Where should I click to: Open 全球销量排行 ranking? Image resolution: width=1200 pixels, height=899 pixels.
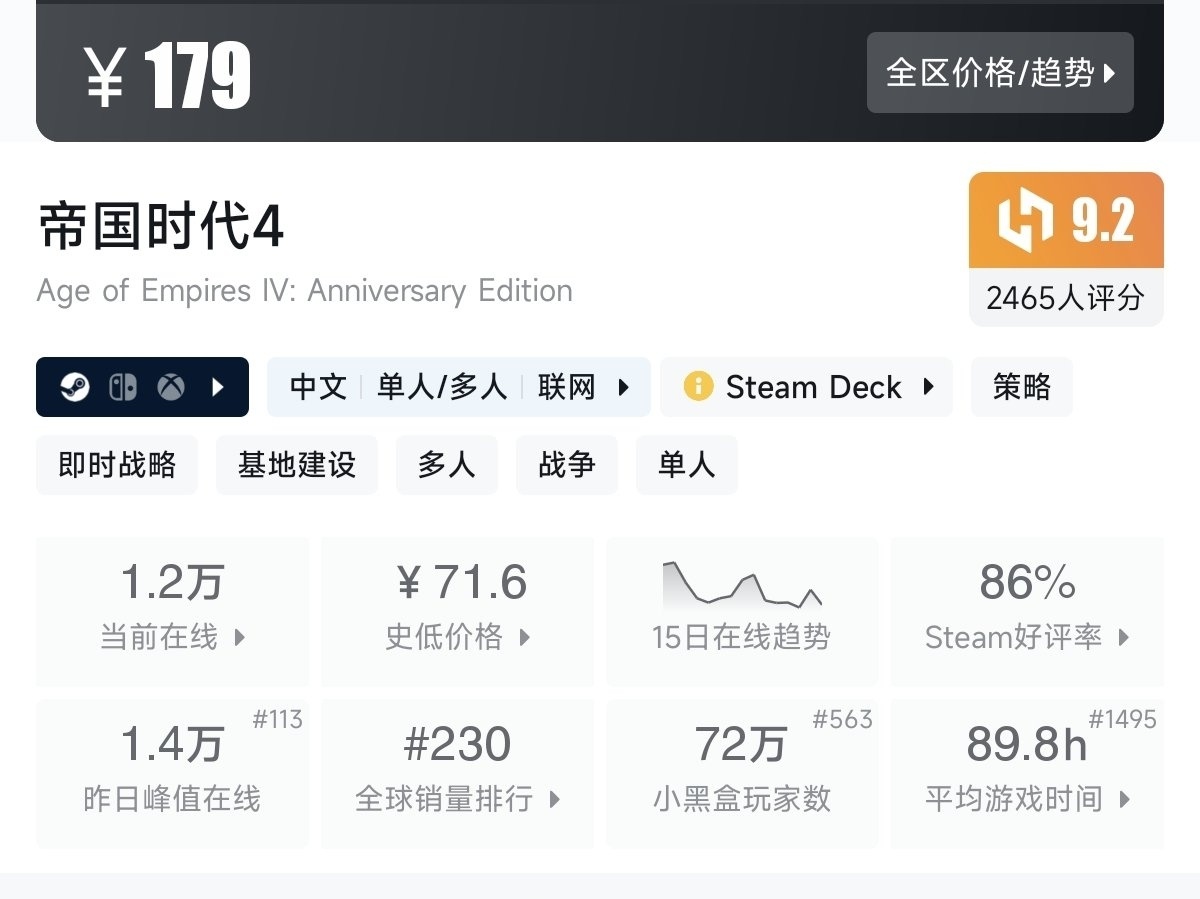458,773
